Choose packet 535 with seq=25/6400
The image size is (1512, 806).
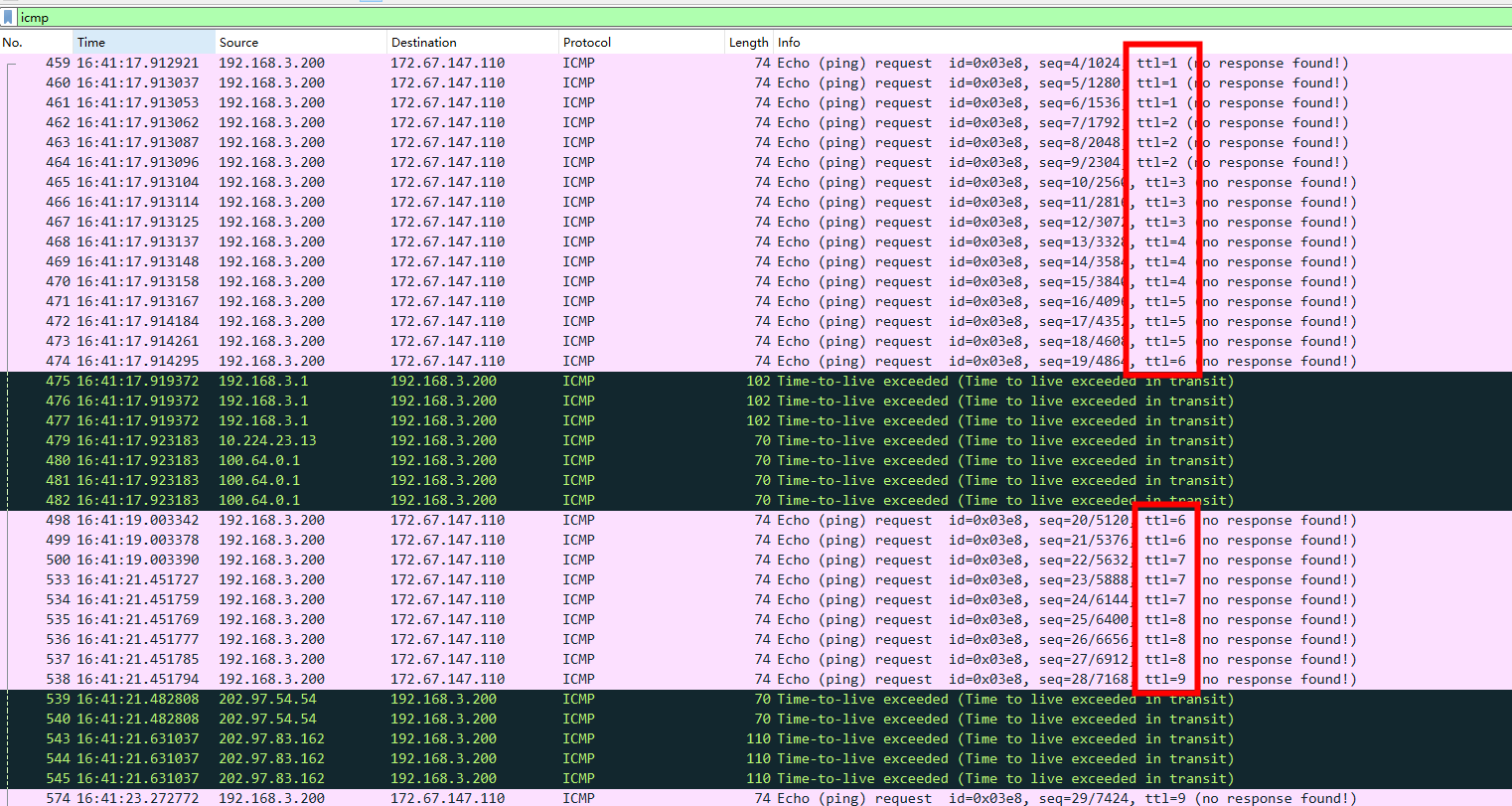pyautogui.click(x=756, y=619)
